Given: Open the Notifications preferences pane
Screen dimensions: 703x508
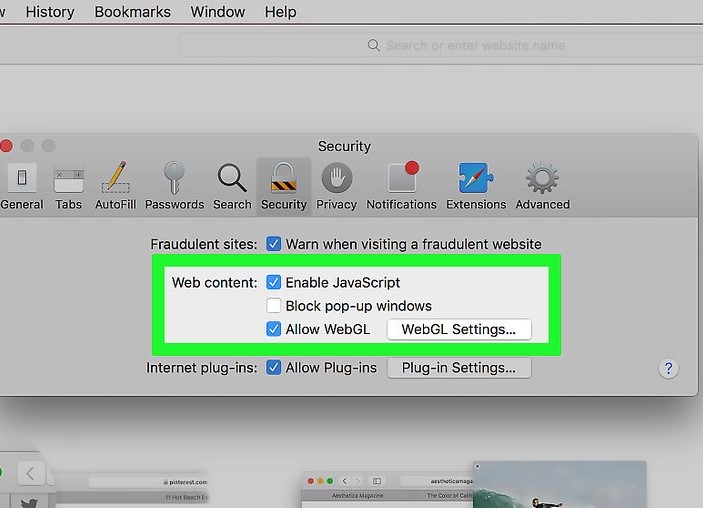Looking at the screenshot, I should click(x=401, y=186).
